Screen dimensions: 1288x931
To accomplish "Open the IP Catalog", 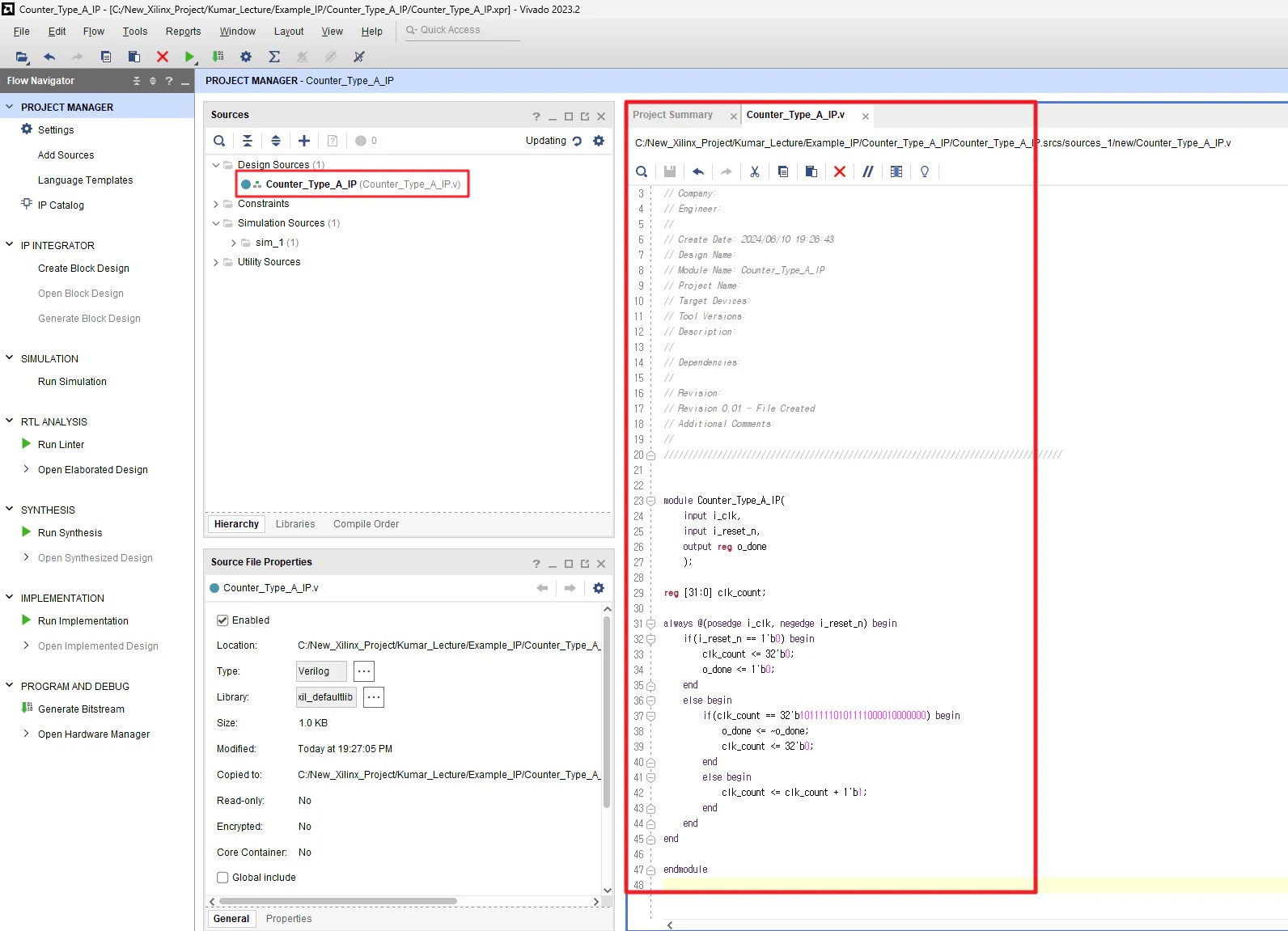I will point(61,205).
